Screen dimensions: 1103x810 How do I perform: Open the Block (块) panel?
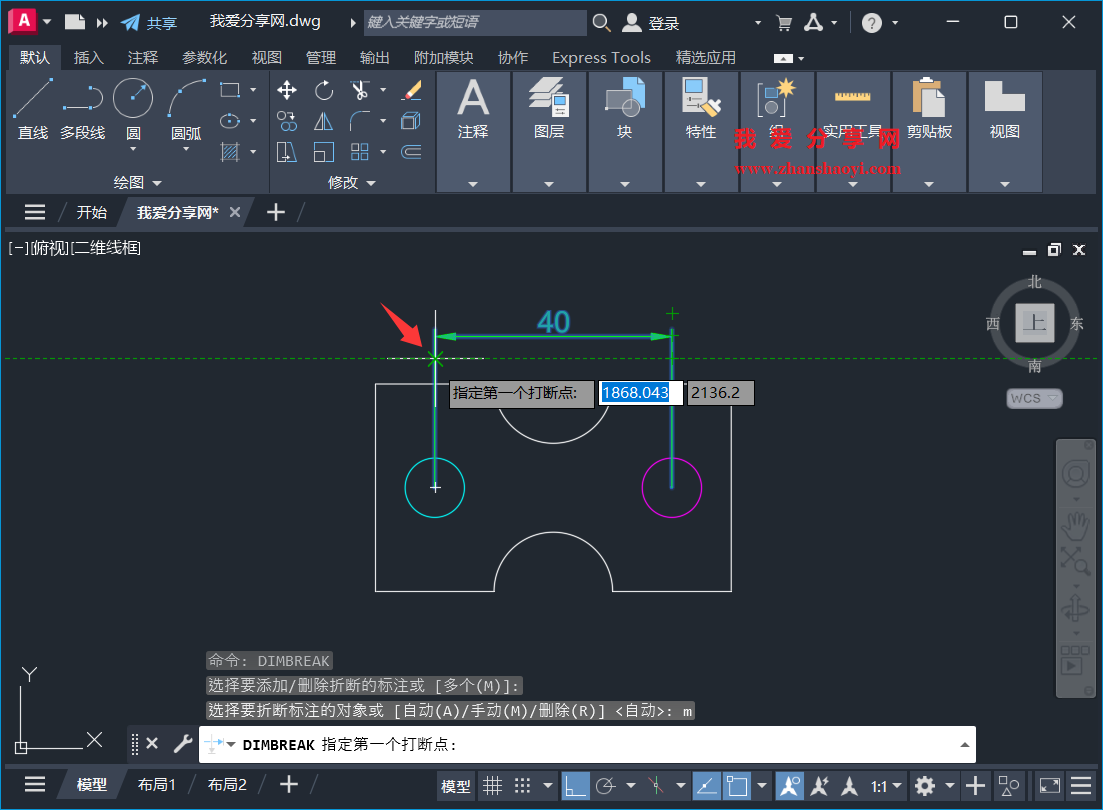(625, 132)
